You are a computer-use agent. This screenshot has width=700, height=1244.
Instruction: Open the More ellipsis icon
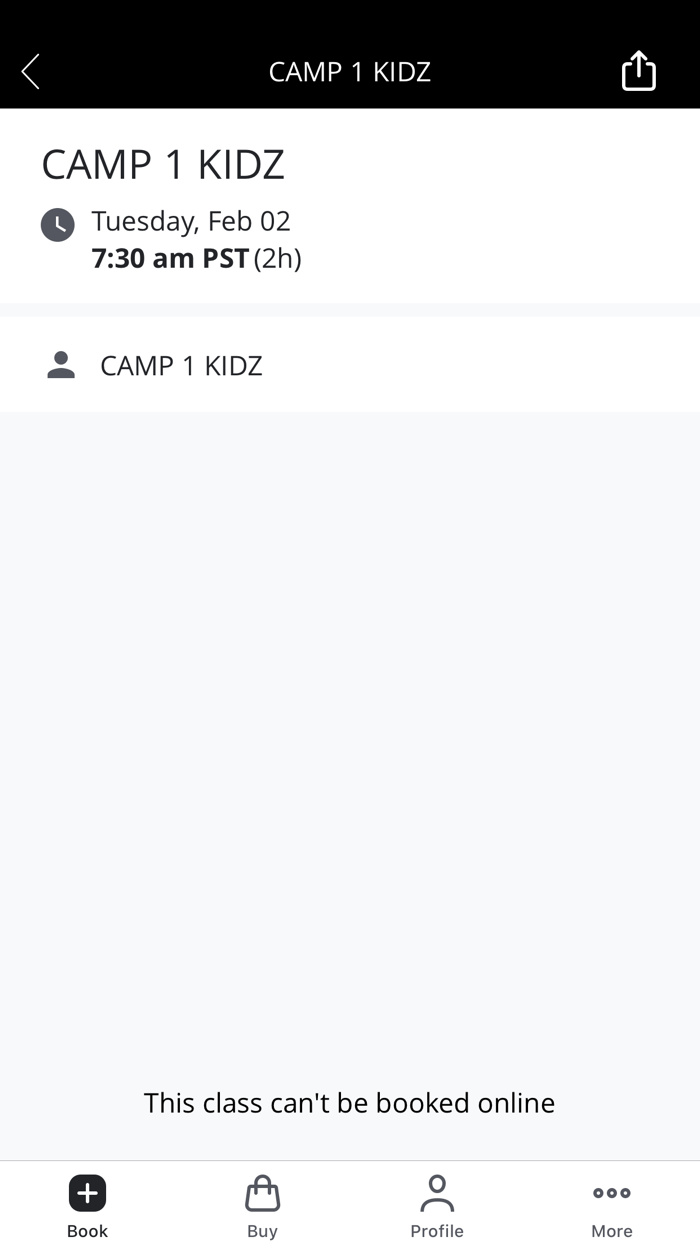coord(611,1192)
